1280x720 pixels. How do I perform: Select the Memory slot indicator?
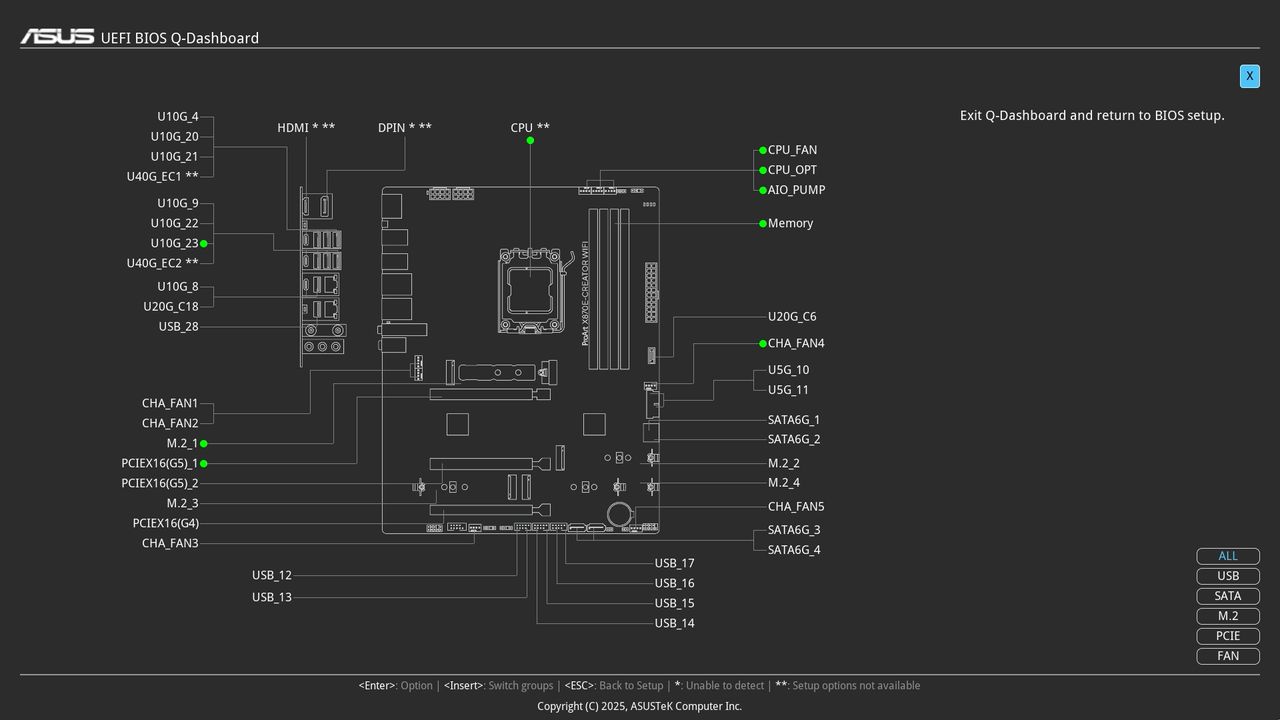pyautogui.click(x=761, y=223)
